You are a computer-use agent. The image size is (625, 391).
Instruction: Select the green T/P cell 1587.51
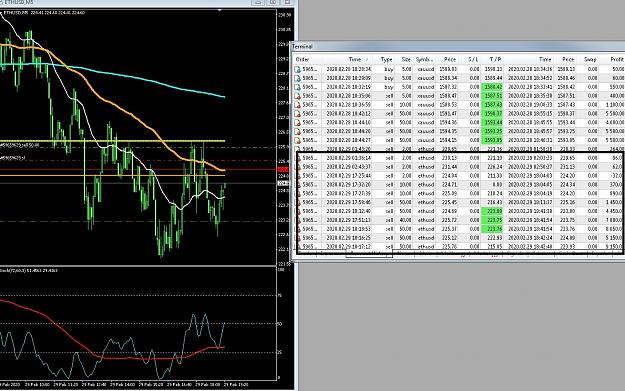pos(492,96)
